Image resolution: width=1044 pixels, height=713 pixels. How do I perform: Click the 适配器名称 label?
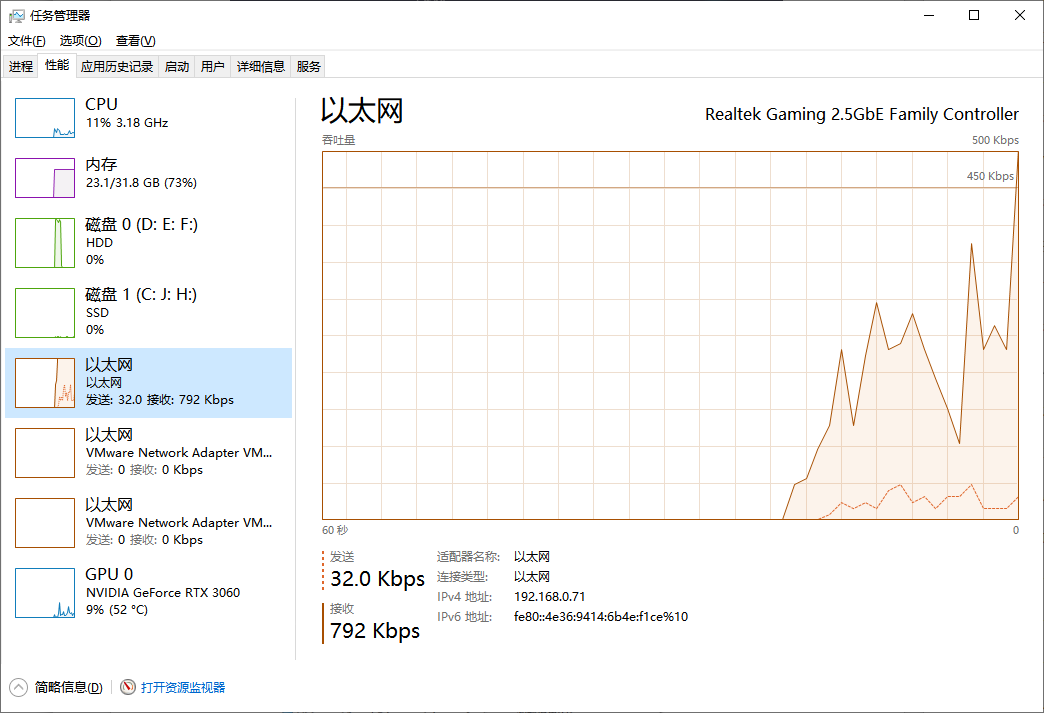468,557
